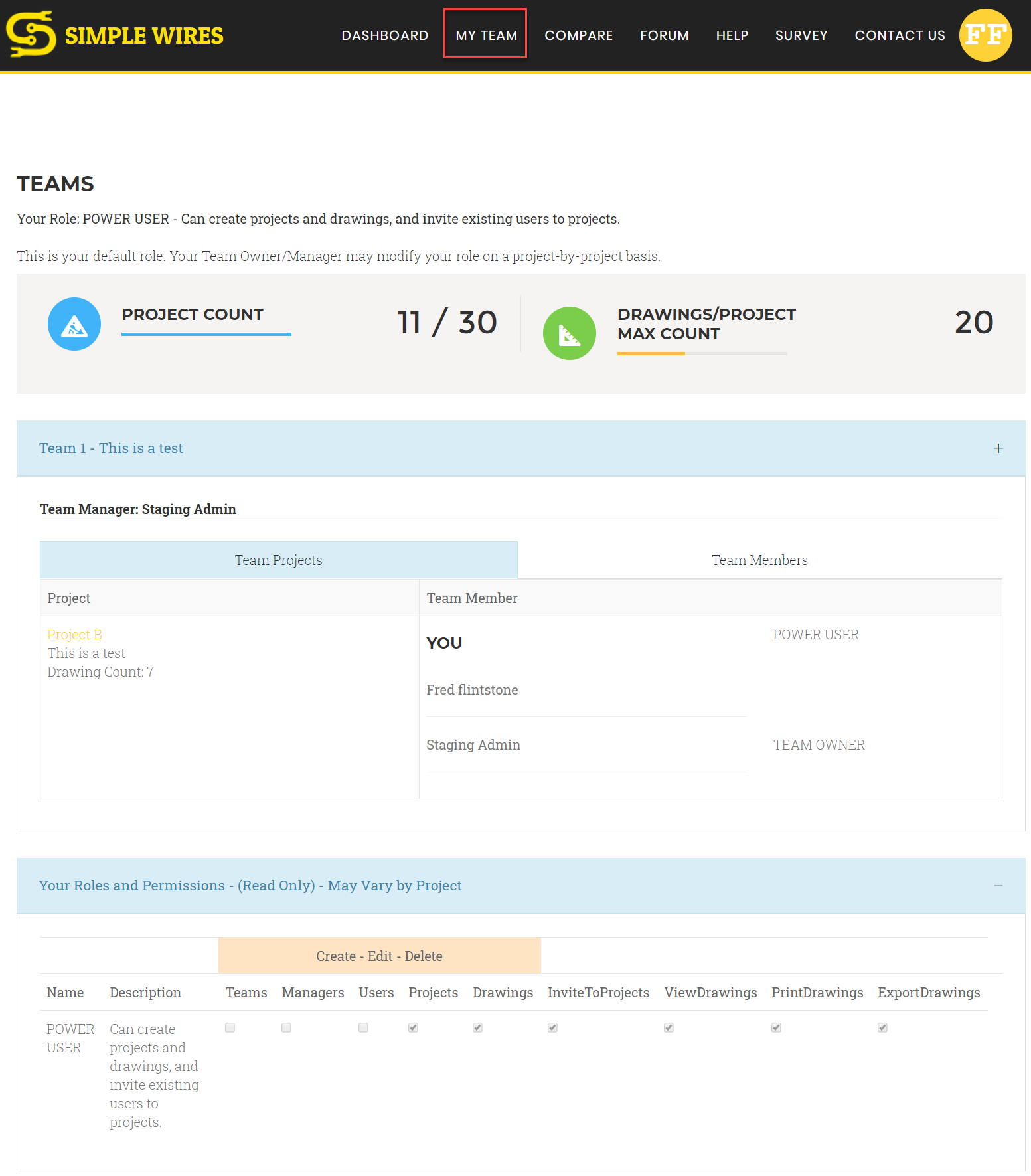Click Your Roles and Permissions header link
Viewport: 1031px width, 1176px height.
250,886
